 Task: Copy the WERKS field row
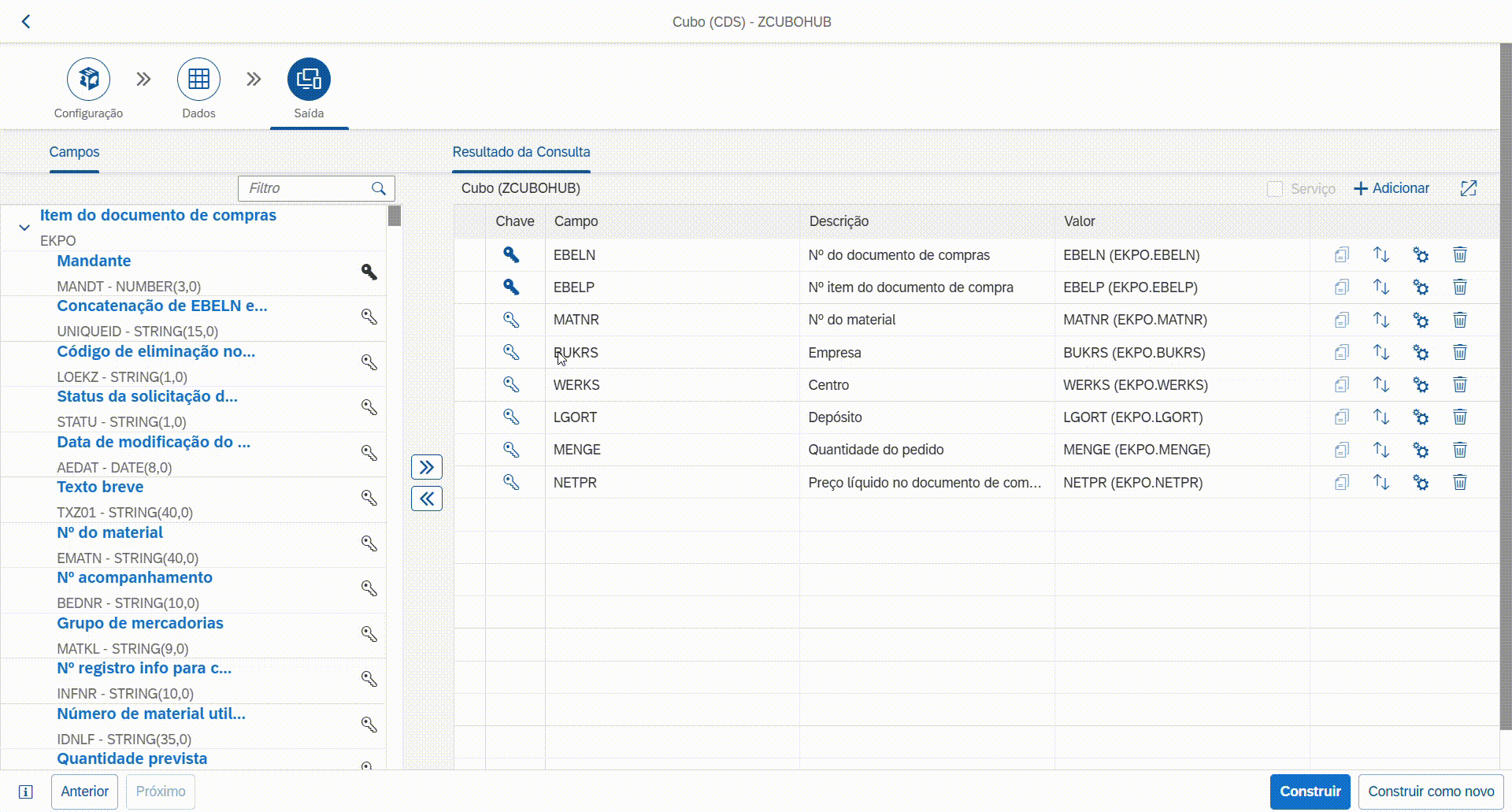click(x=1341, y=385)
